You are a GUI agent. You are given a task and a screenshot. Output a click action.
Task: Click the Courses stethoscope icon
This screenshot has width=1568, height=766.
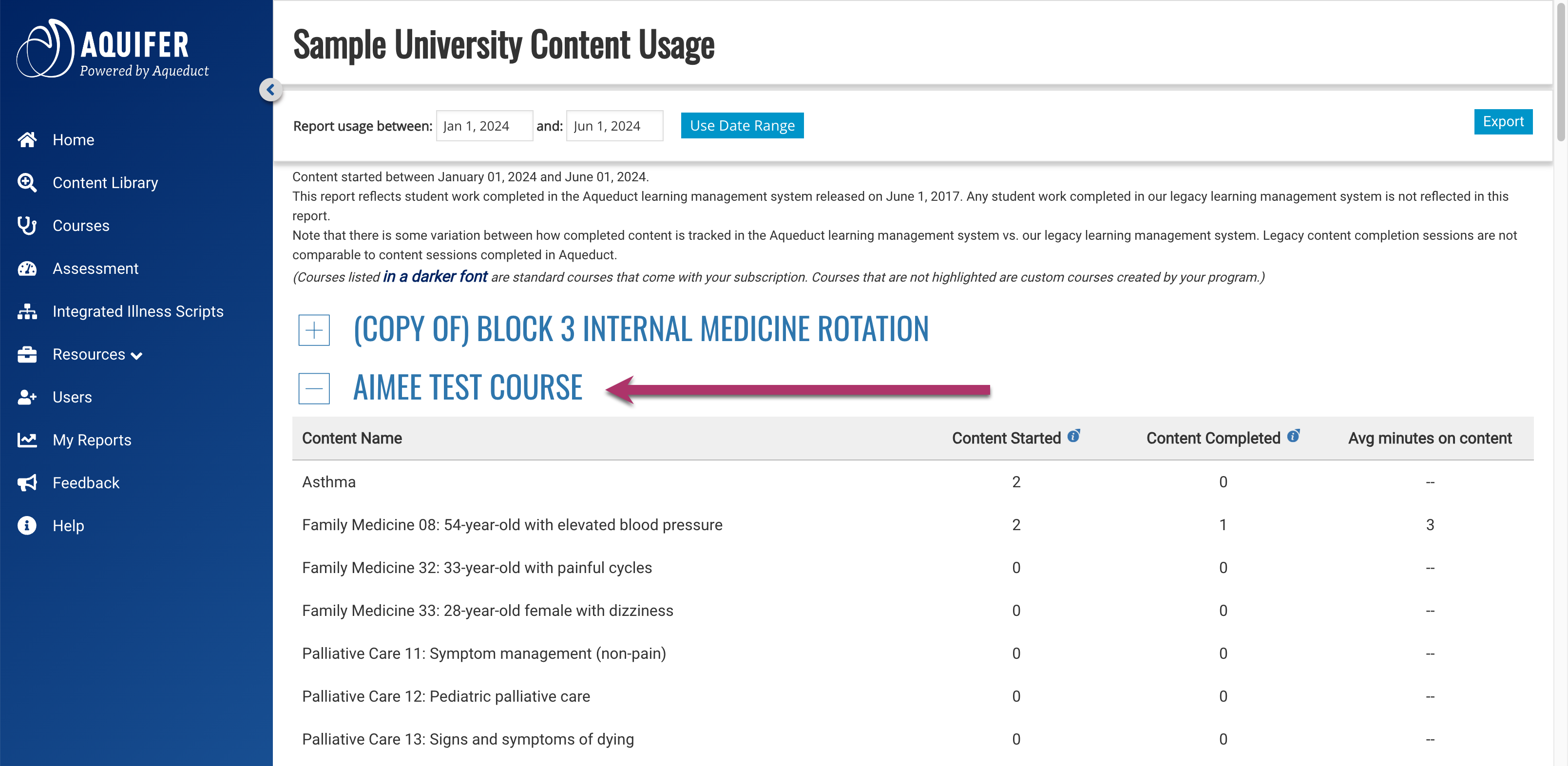tap(27, 226)
